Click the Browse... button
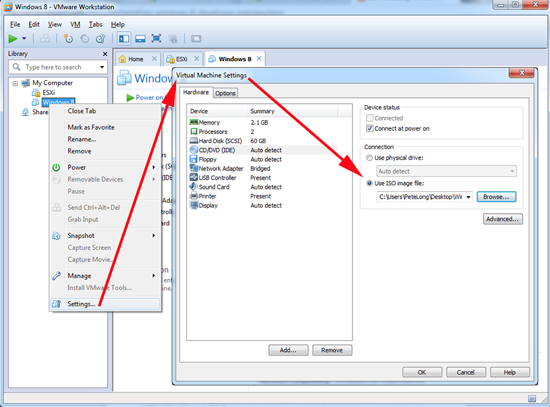Image resolution: width=550 pixels, height=407 pixels. [496, 197]
